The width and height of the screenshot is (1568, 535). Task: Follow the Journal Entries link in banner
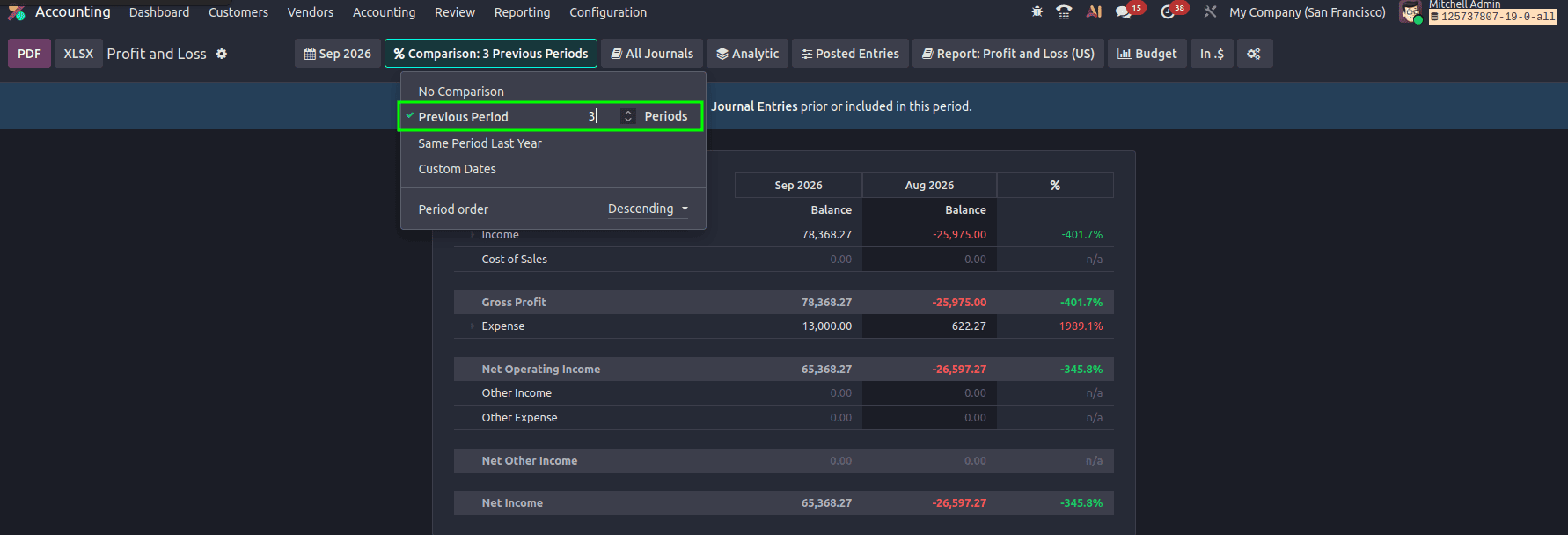pos(754,106)
